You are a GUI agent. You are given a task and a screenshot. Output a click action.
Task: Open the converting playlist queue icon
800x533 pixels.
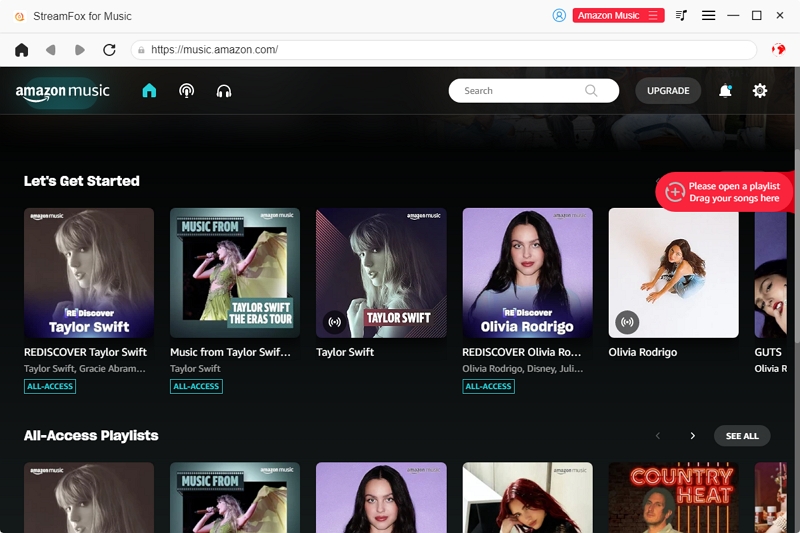pyautogui.click(x=681, y=15)
